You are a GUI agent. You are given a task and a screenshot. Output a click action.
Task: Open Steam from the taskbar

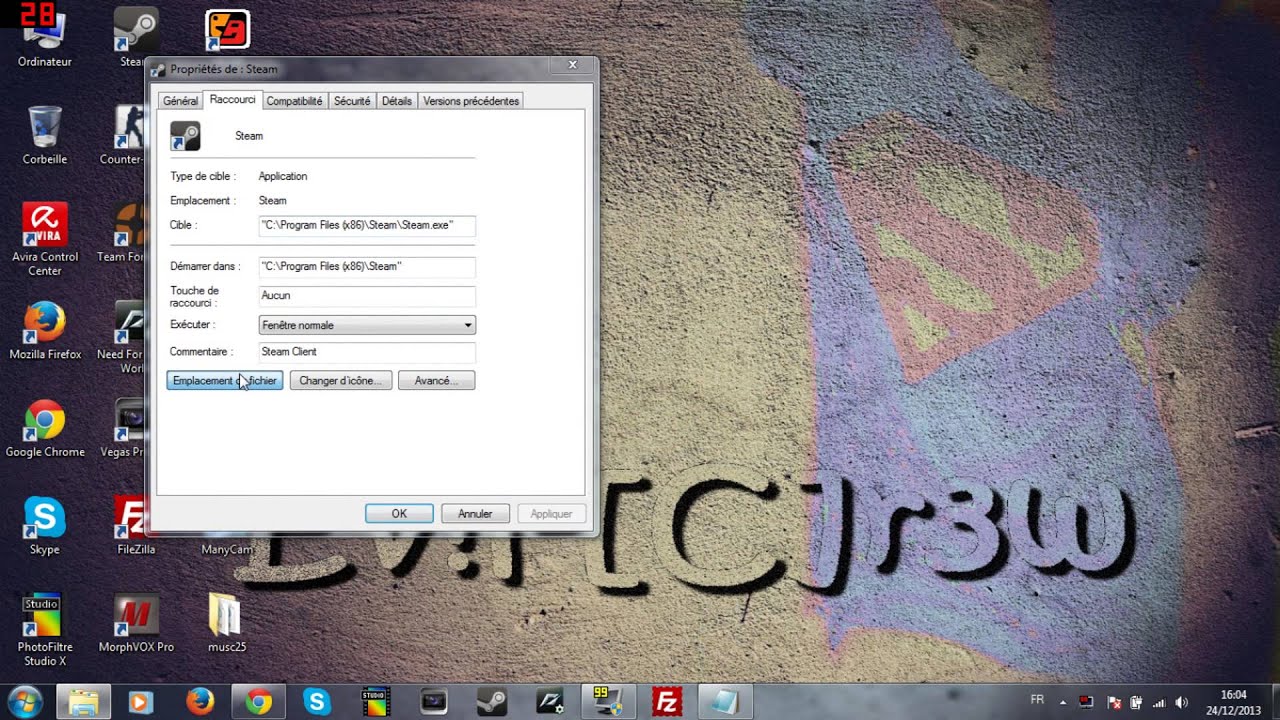(x=491, y=702)
